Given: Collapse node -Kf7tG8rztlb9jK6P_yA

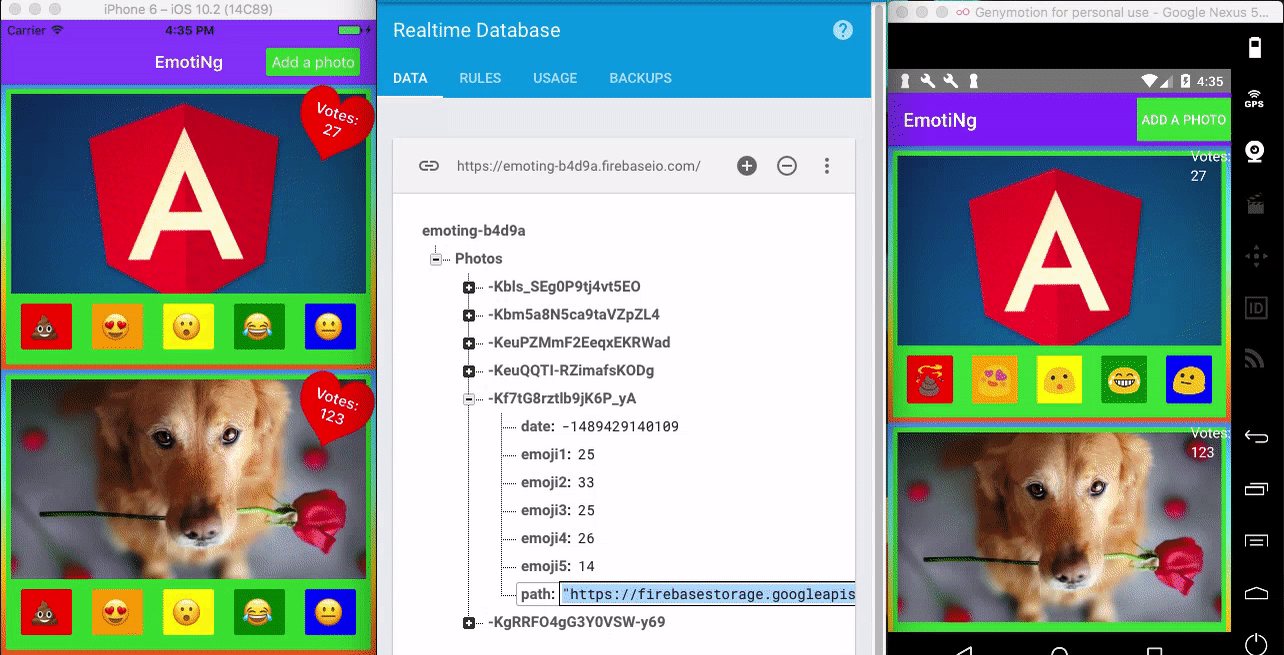Looking at the screenshot, I should coord(469,399).
